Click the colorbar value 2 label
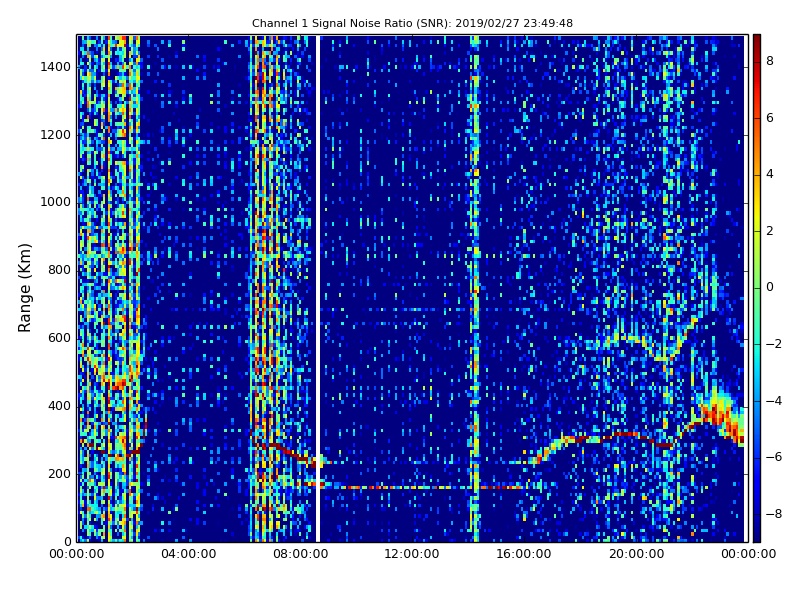 (x=770, y=231)
